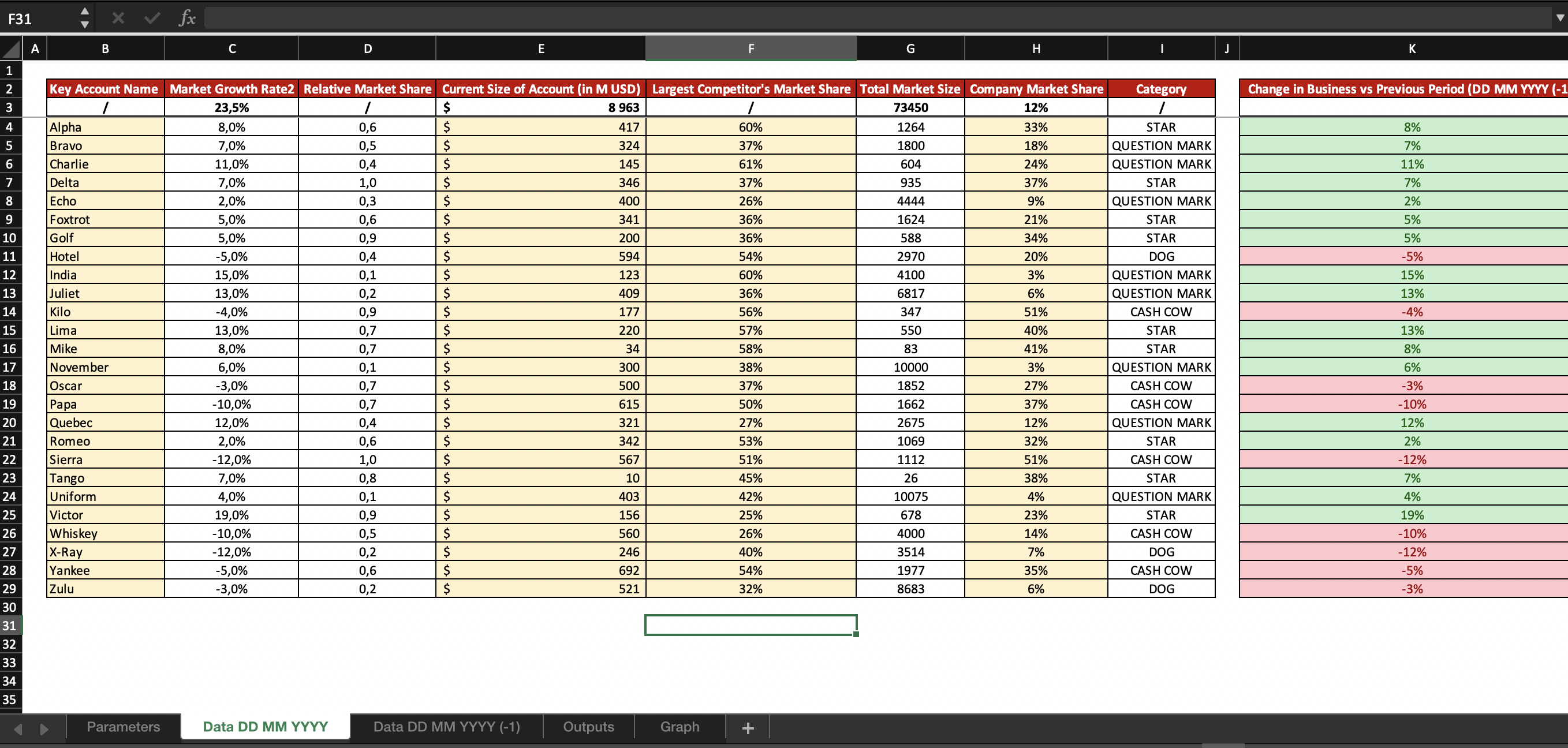Click the confirm entry checkmark icon

coord(152,18)
